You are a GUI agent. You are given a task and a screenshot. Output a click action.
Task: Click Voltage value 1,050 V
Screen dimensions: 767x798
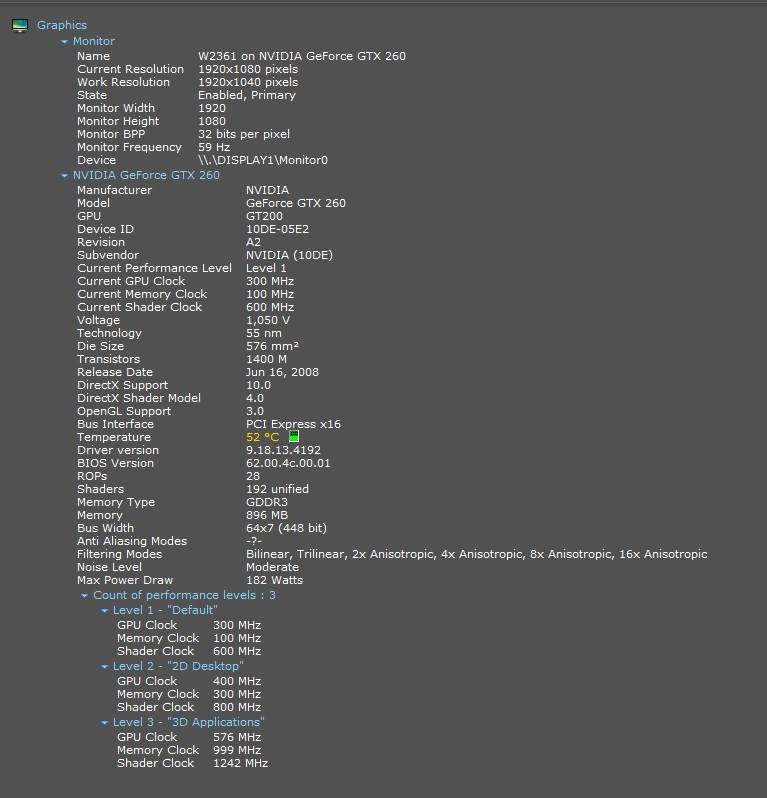[268, 320]
